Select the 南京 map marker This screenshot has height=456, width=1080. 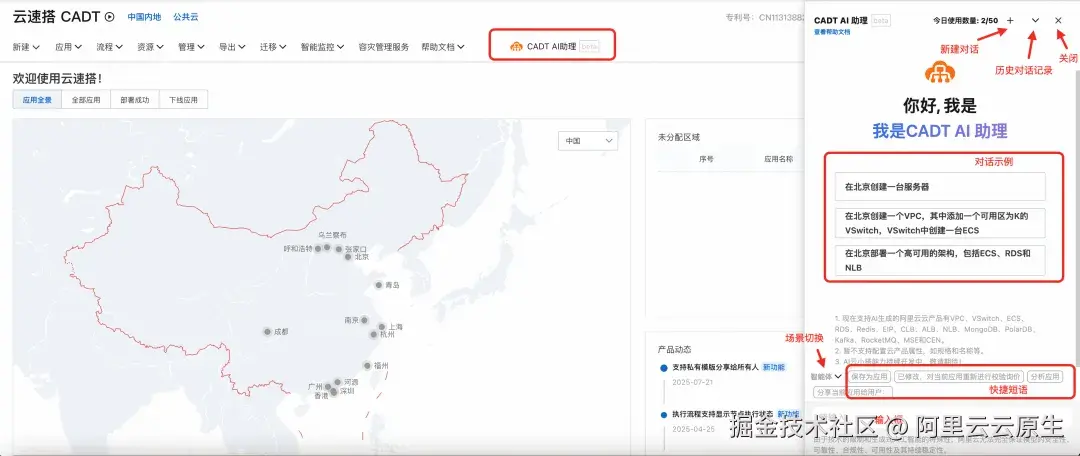tap(364, 320)
